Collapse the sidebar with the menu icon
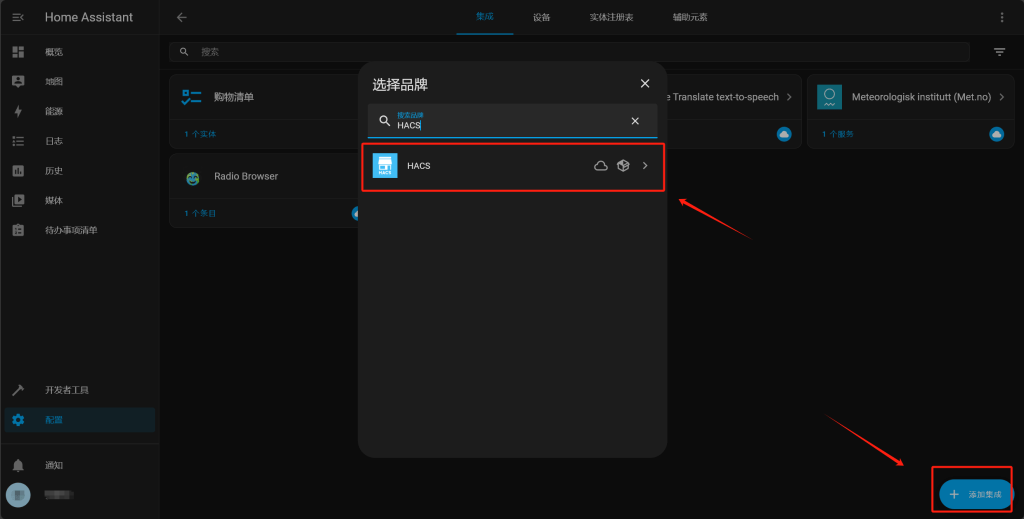This screenshot has height=519, width=1024. [x=18, y=18]
